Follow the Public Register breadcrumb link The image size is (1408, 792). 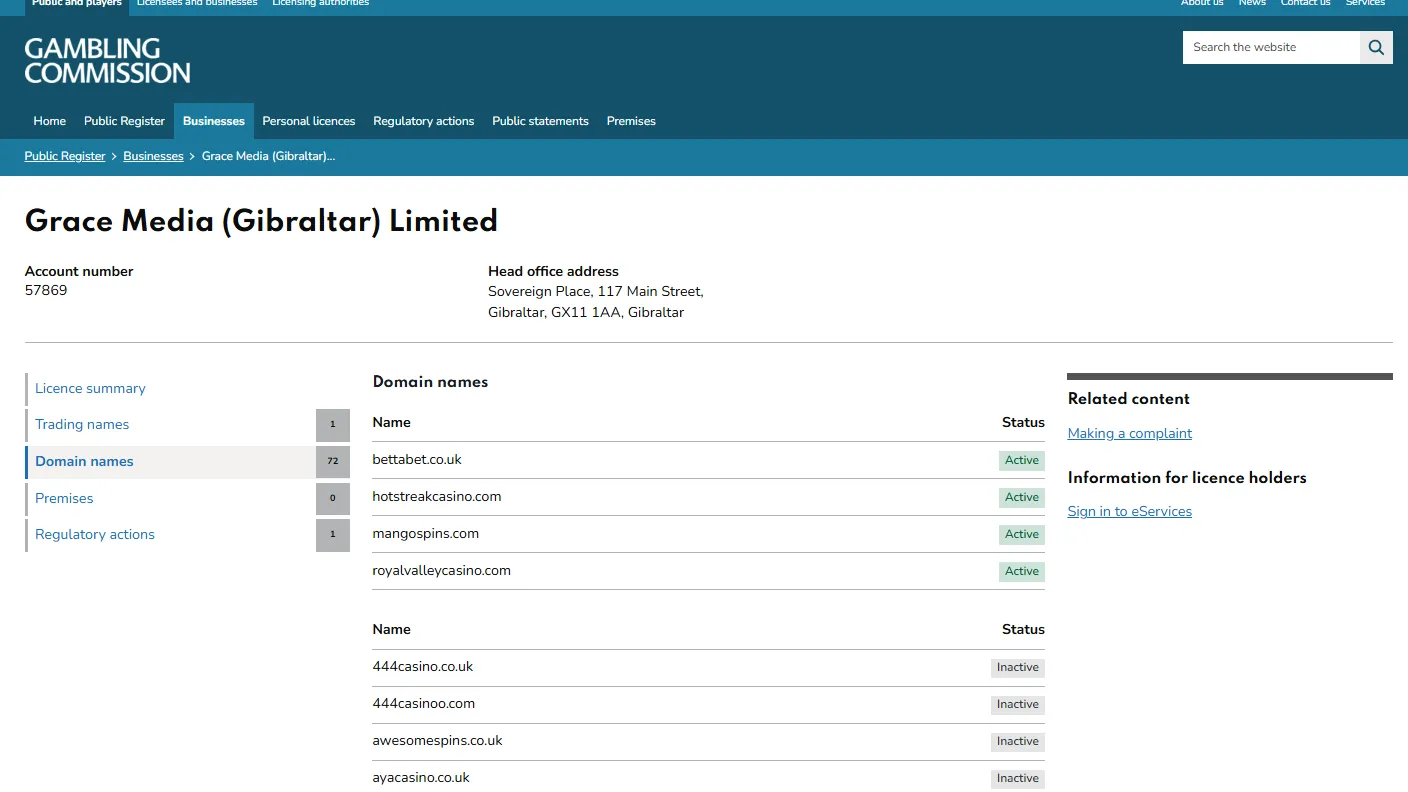65,156
